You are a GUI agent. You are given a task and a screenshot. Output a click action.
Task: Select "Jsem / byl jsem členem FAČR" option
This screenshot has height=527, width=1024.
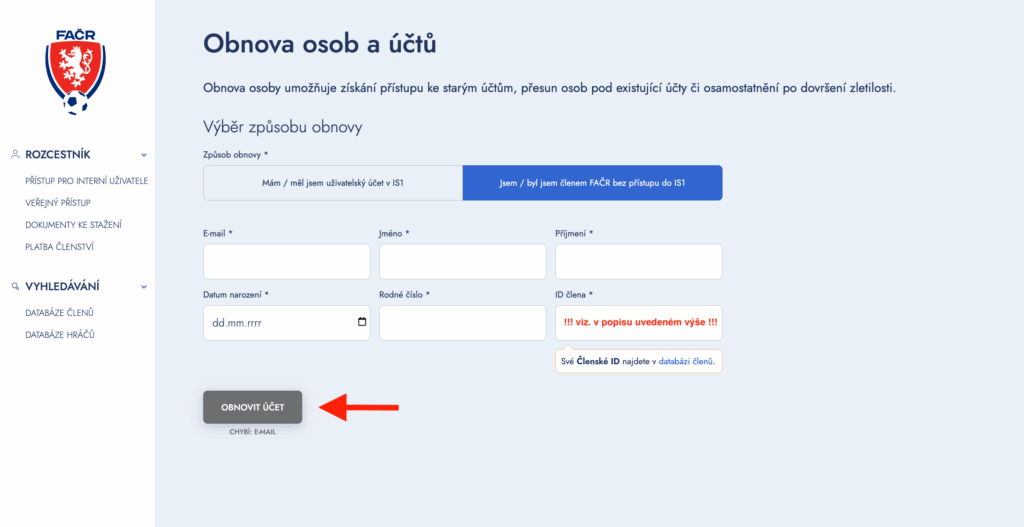592,183
